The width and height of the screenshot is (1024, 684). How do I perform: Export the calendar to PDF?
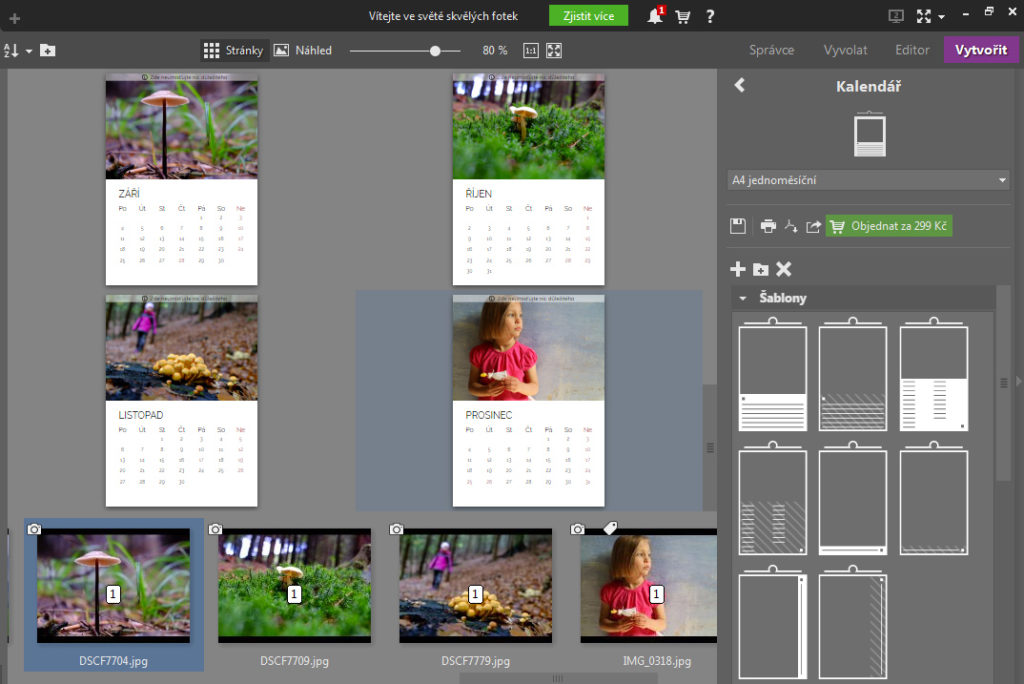(790, 226)
